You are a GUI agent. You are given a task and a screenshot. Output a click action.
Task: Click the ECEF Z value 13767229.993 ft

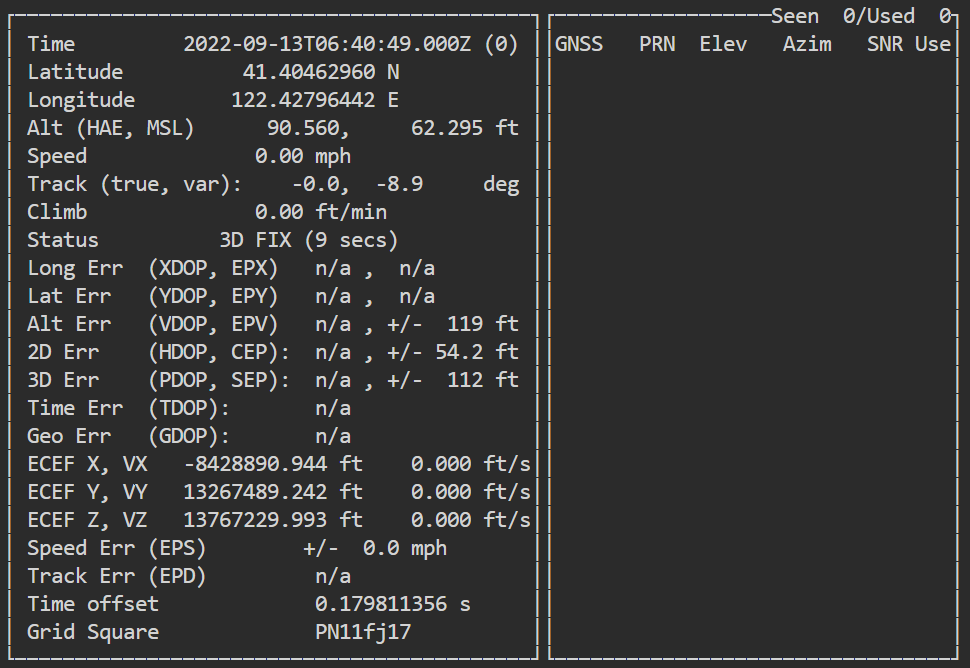click(x=273, y=520)
